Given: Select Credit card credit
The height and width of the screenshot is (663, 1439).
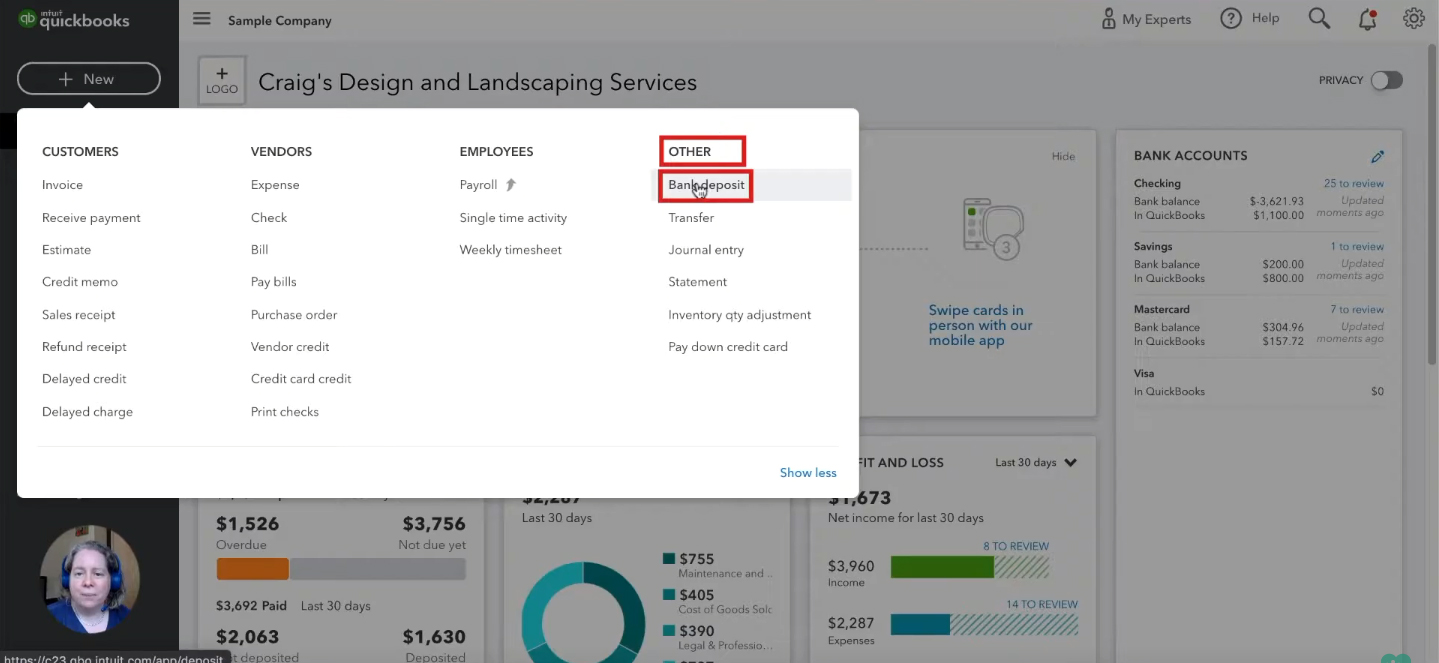Looking at the screenshot, I should (x=301, y=379).
